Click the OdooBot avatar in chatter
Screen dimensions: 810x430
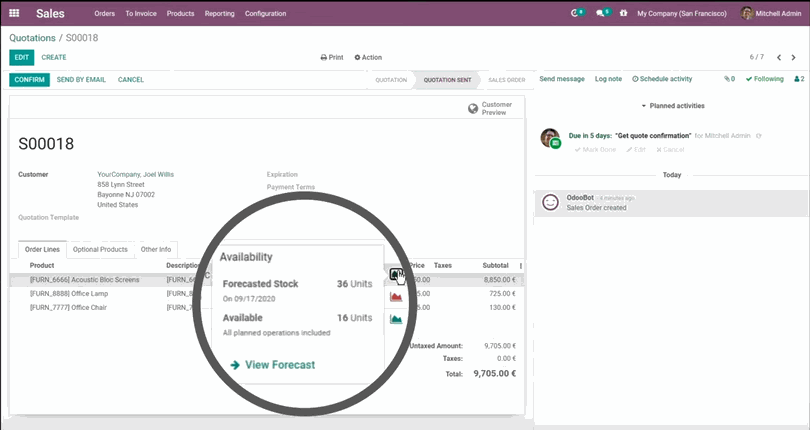[x=550, y=202]
